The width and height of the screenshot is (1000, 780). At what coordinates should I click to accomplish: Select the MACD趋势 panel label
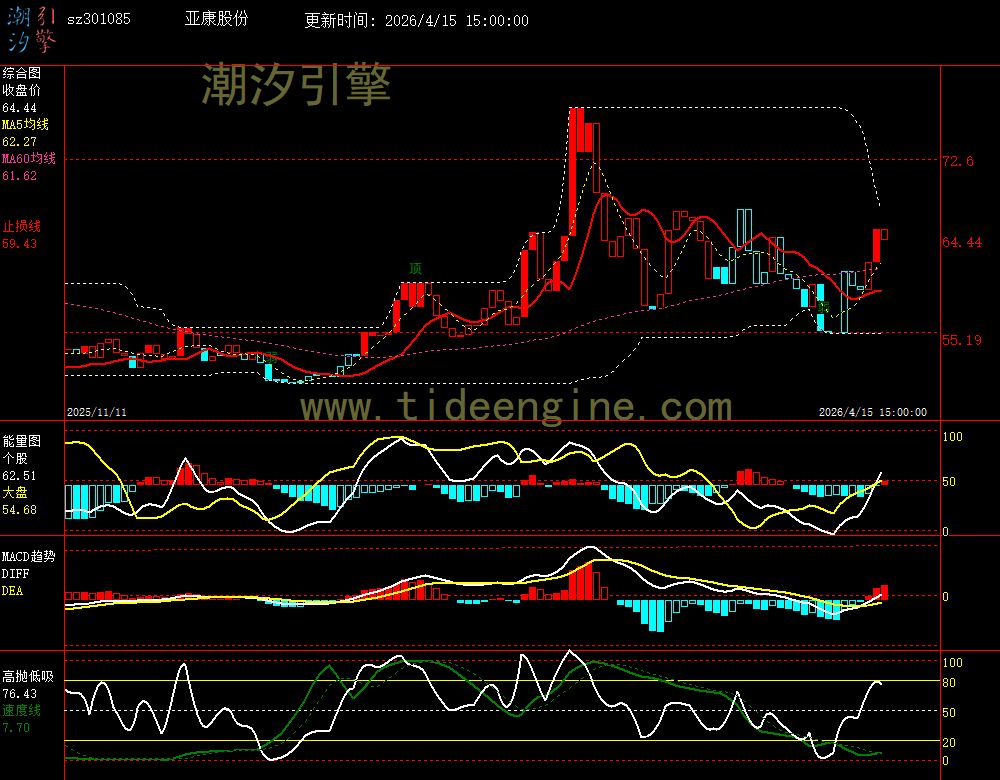click(28, 556)
